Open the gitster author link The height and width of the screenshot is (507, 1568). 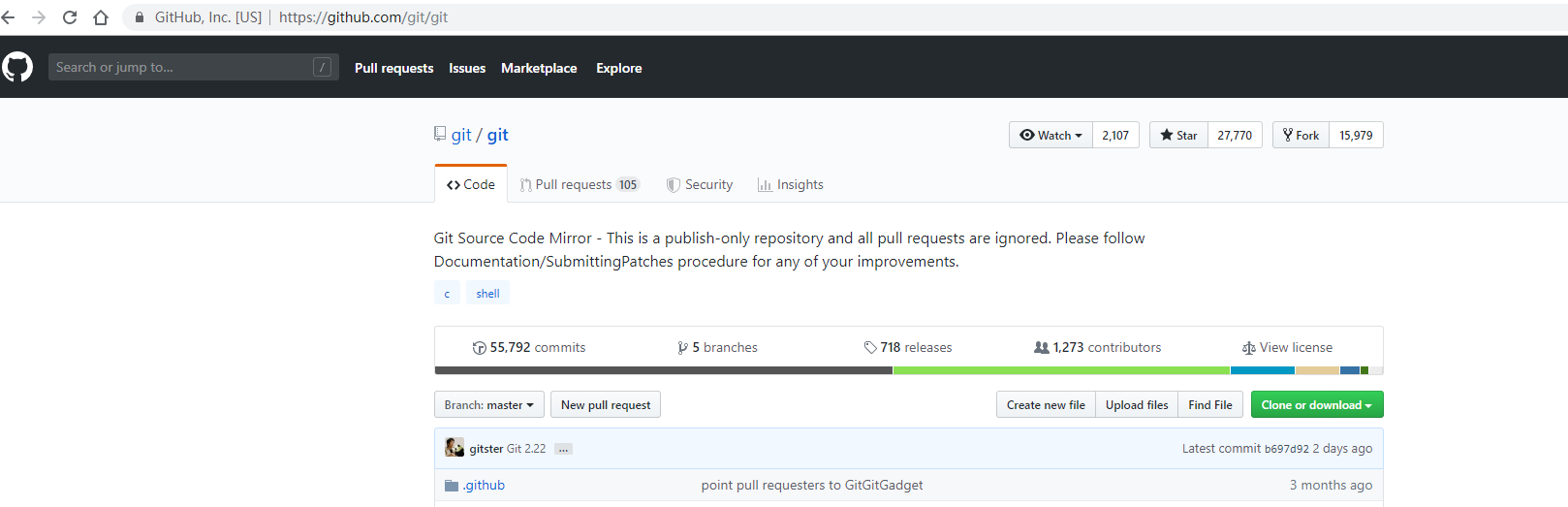pos(486,449)
